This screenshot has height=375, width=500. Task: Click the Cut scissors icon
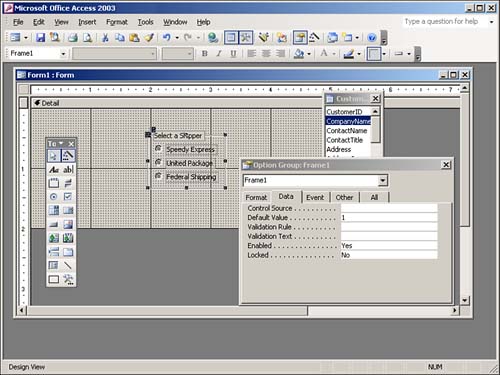(x=105, y=37)
